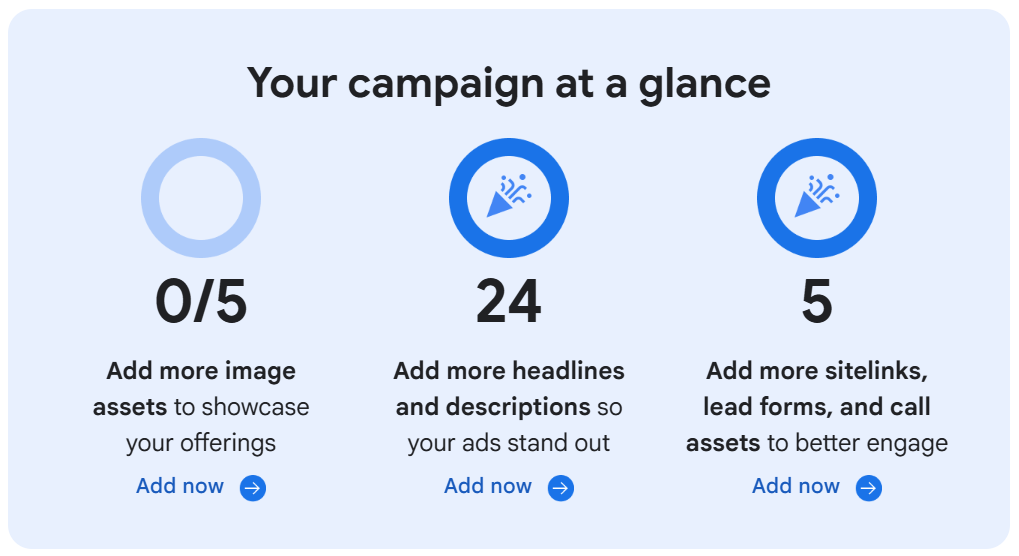Follow Add now link for headlines and descriptions
Screen dimensions: 1019x556
pos(488,486)
